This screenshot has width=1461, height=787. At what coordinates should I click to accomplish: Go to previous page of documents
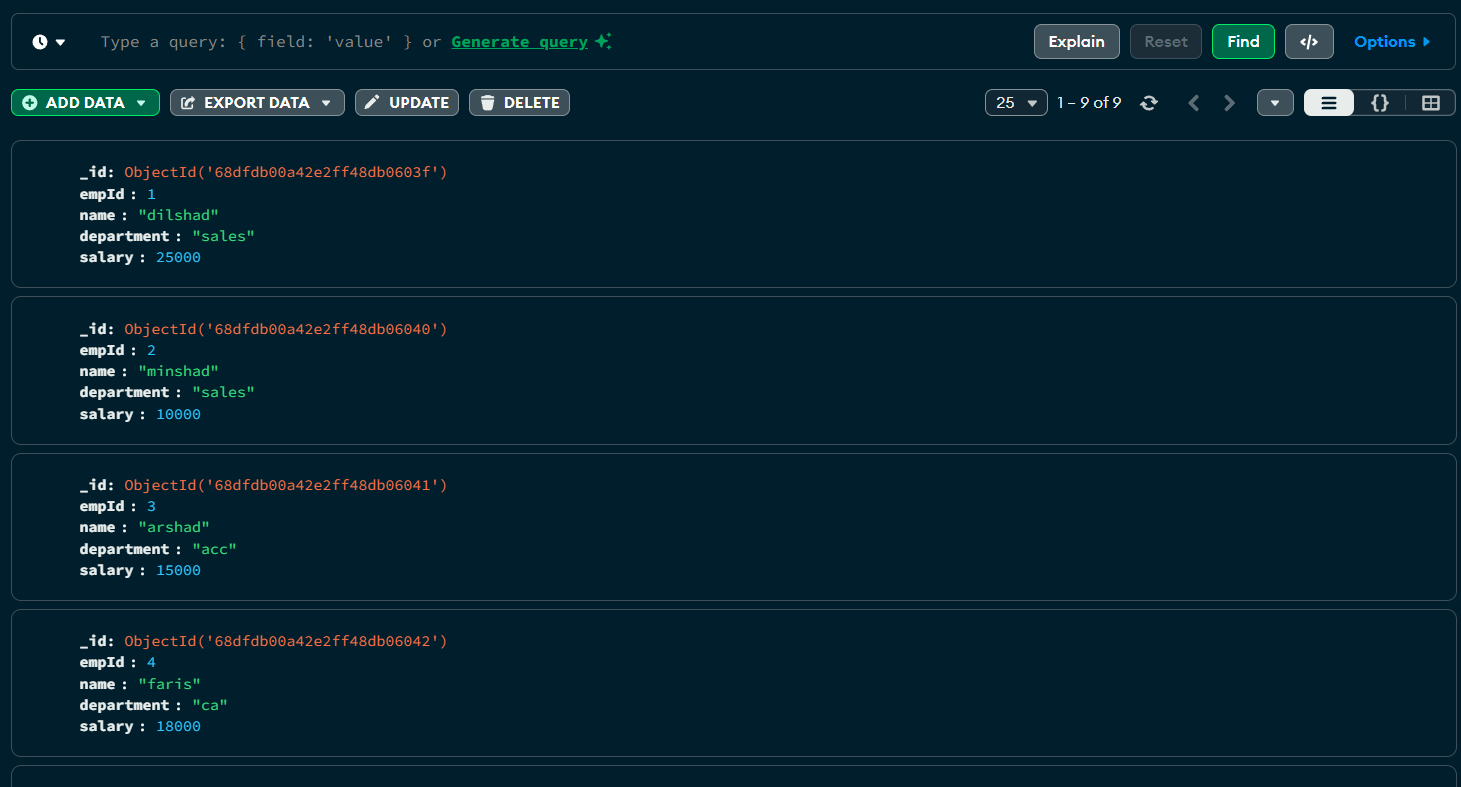(x=1193, y=102)
